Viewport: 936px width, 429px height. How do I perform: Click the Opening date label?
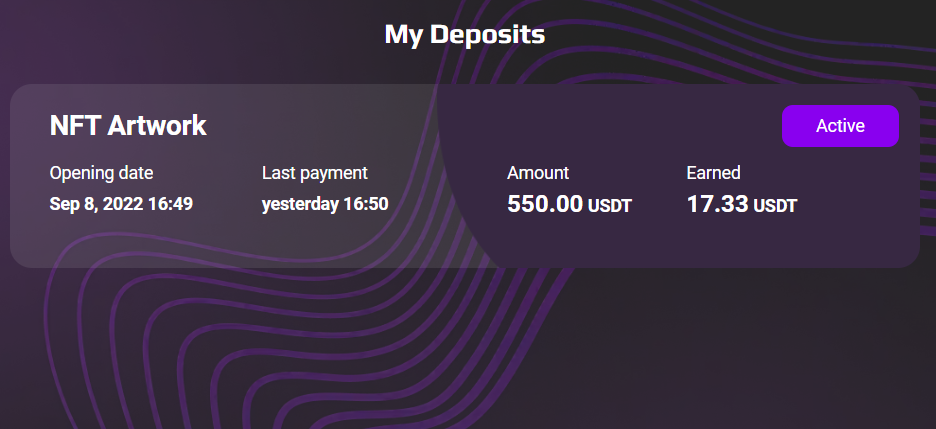click(101, 173)
